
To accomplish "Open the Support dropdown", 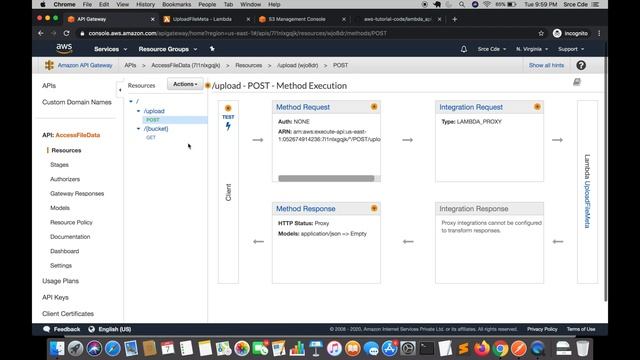I will tap(571, 49).
